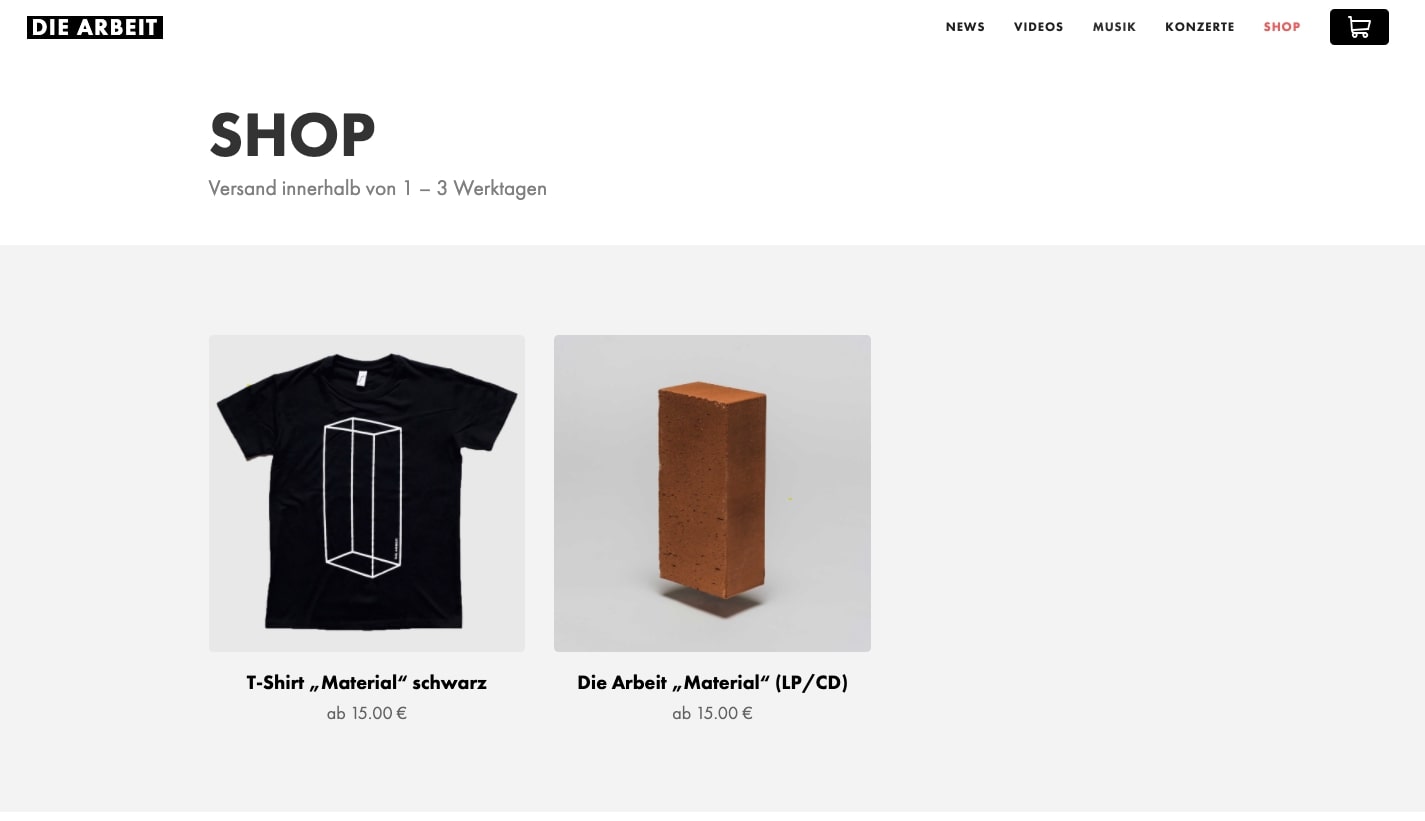Click the white cuboid print on the T-shirt

362,497
